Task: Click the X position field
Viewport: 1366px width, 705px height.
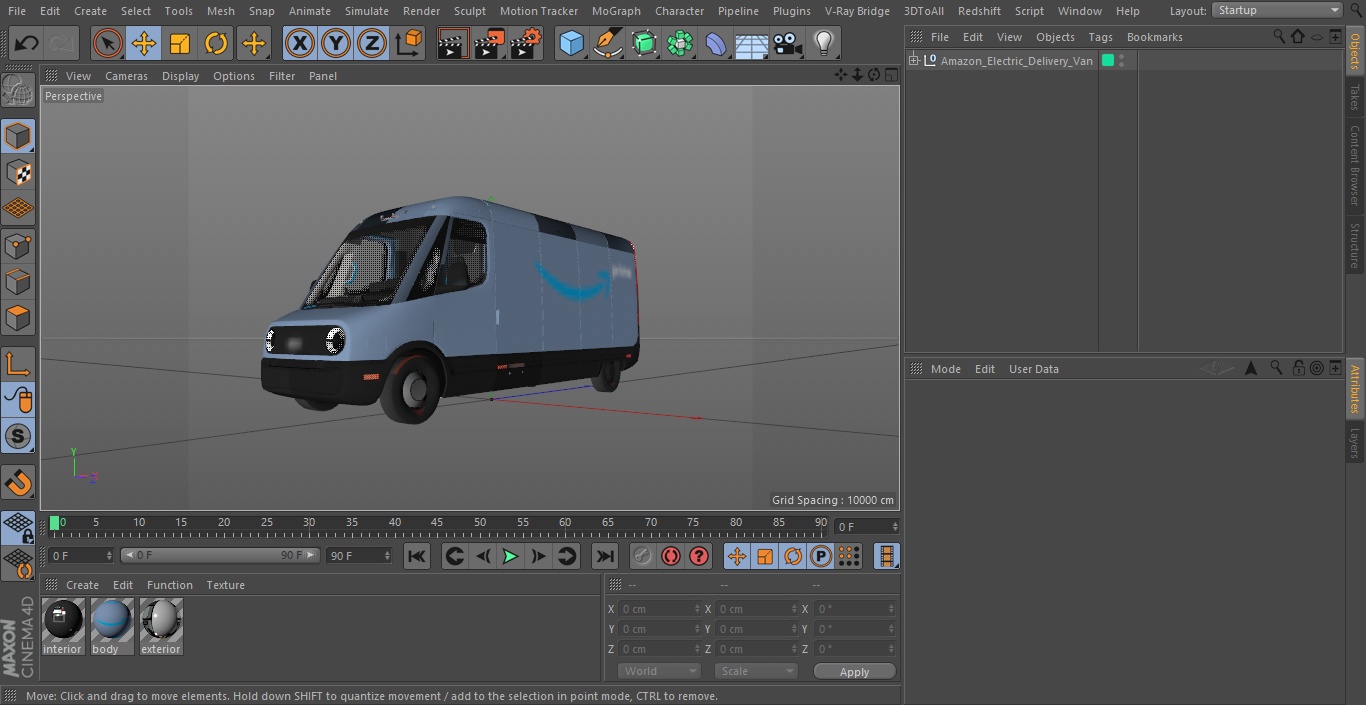Action: 659,609
